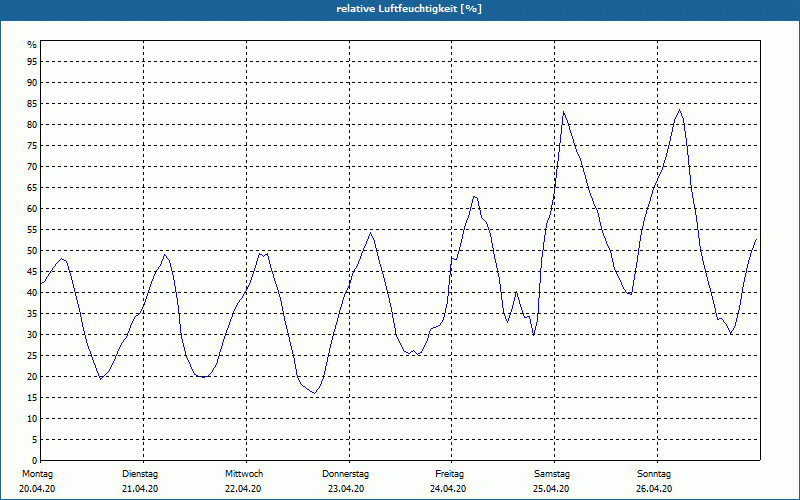Screen dimensions: 800x500
Task: Click the y-axis value 90
Action: click(x=32, y=83)
